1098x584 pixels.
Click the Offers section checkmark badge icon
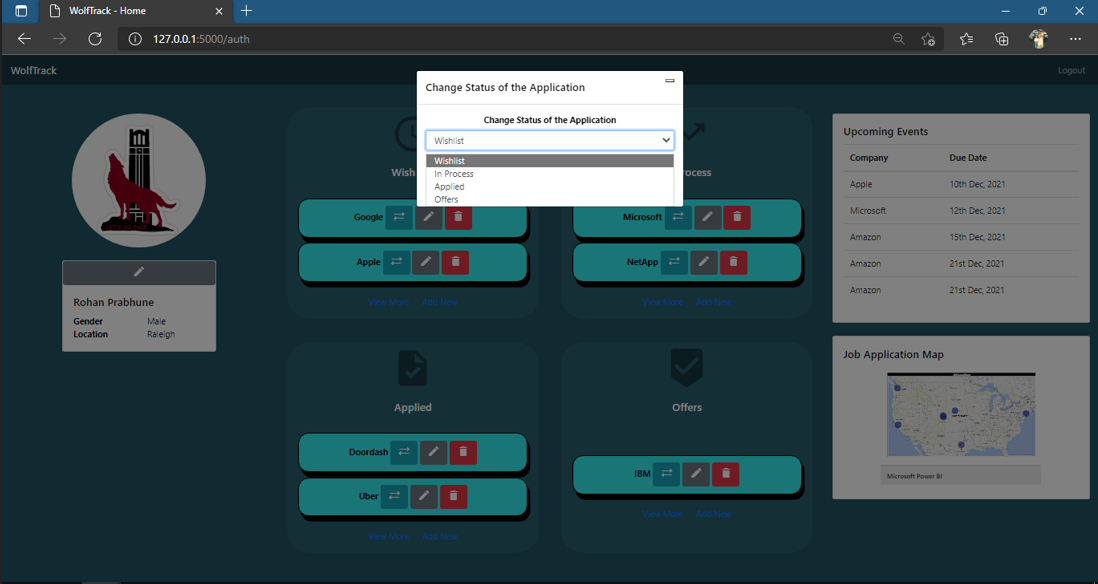pos(686,368)
